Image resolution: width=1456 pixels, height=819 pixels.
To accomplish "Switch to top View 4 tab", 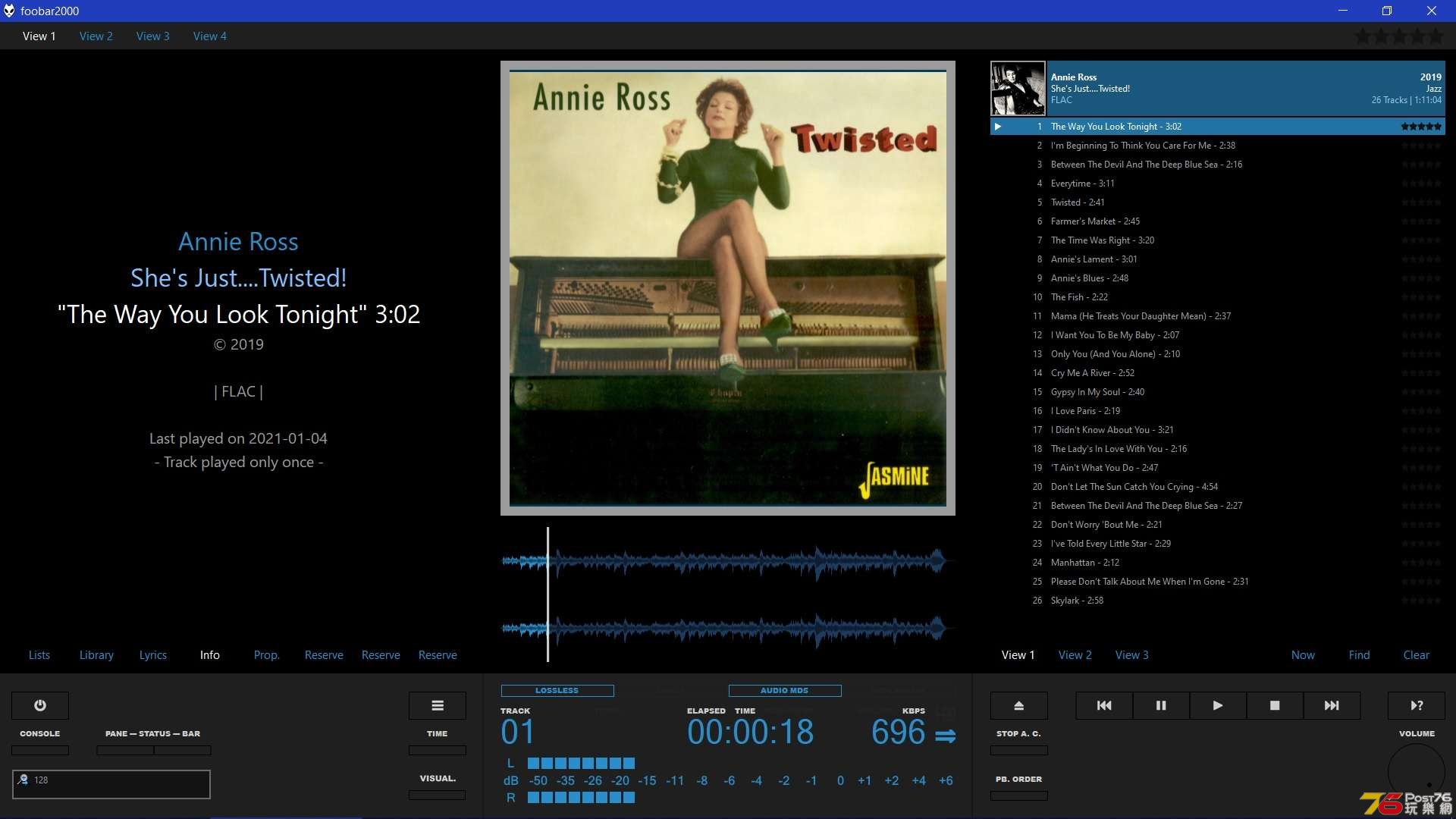I will coord(210,36).
